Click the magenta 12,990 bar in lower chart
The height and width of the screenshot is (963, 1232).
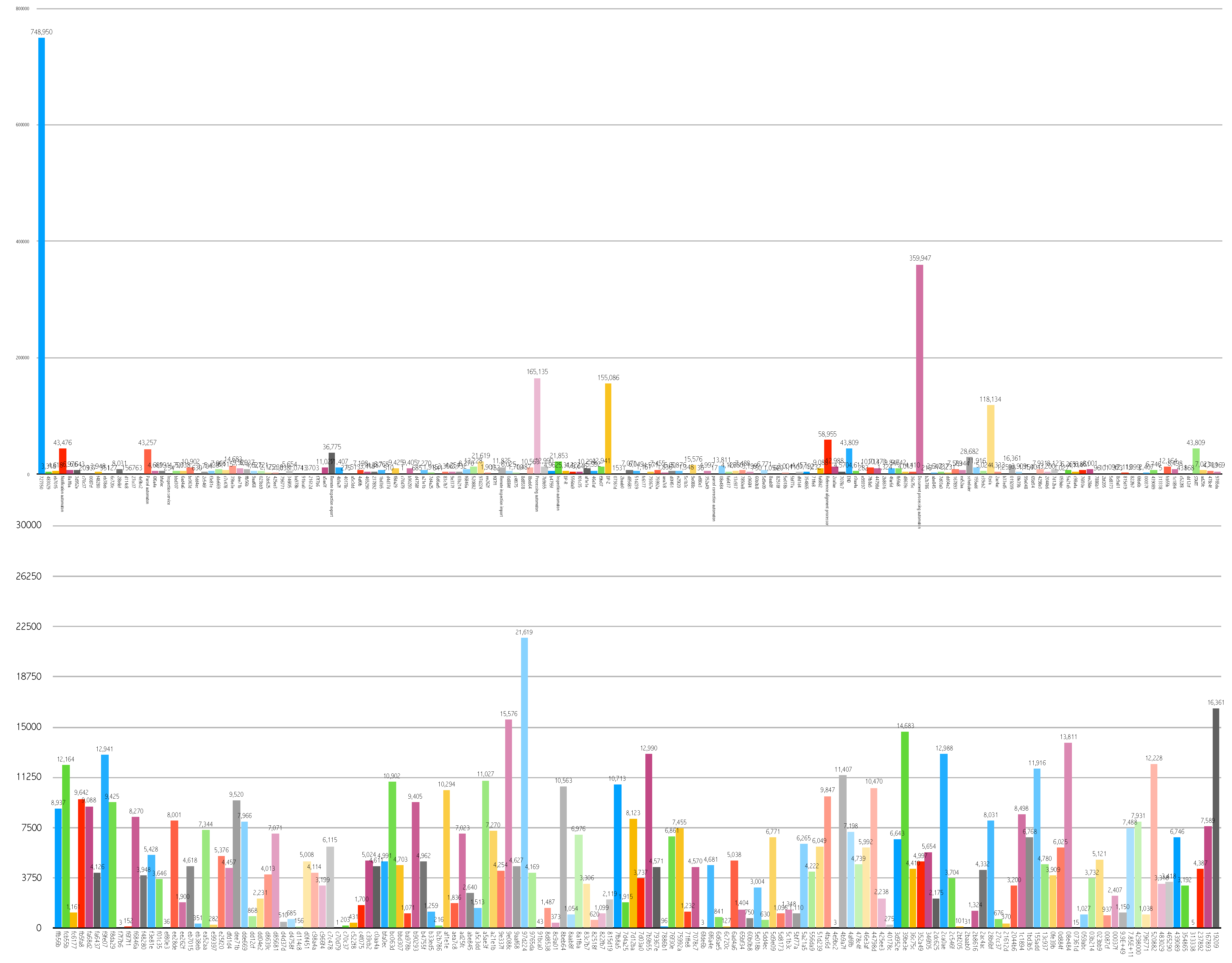(x=649, y=841)
